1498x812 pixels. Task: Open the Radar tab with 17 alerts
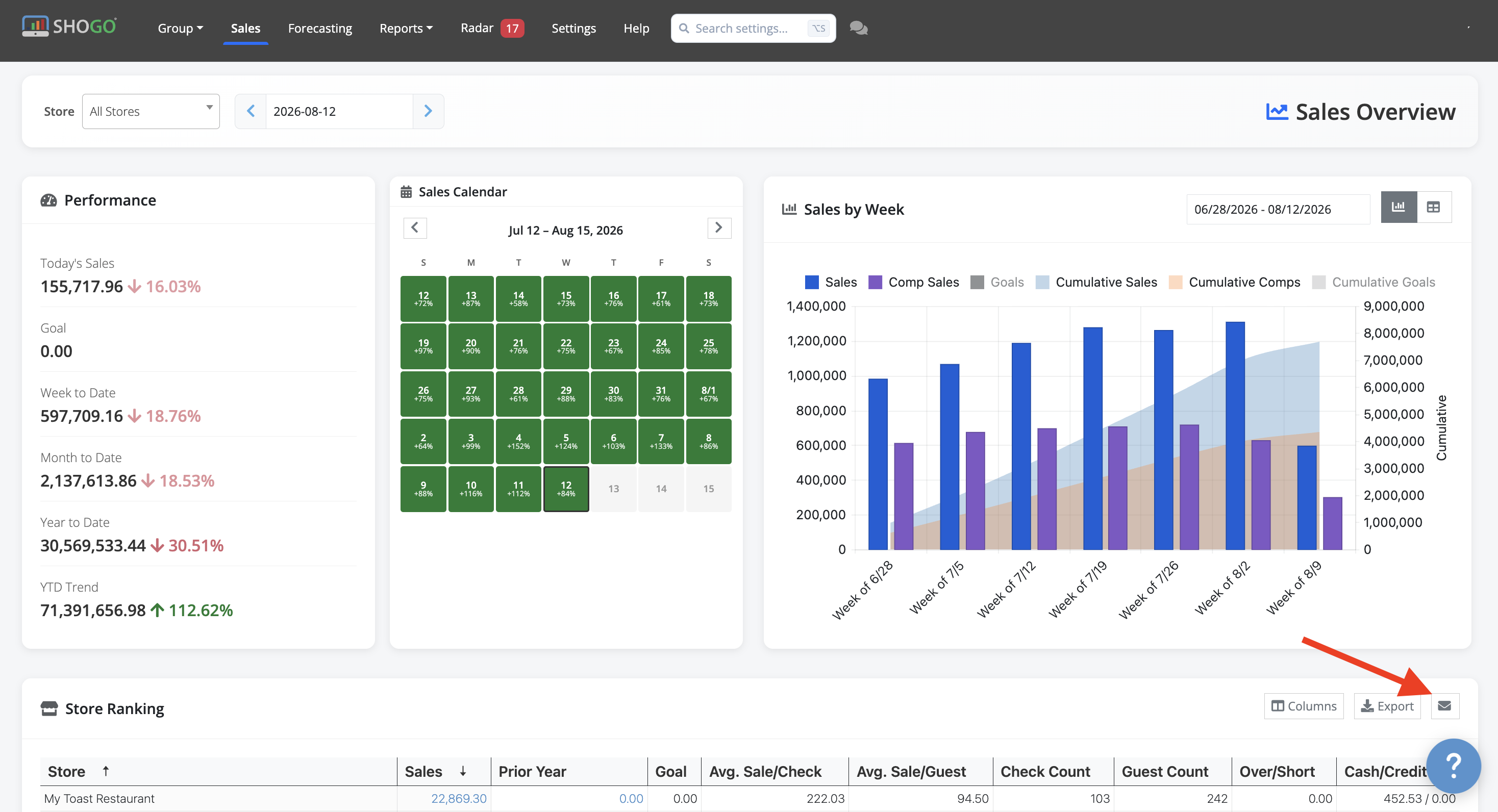492,28
